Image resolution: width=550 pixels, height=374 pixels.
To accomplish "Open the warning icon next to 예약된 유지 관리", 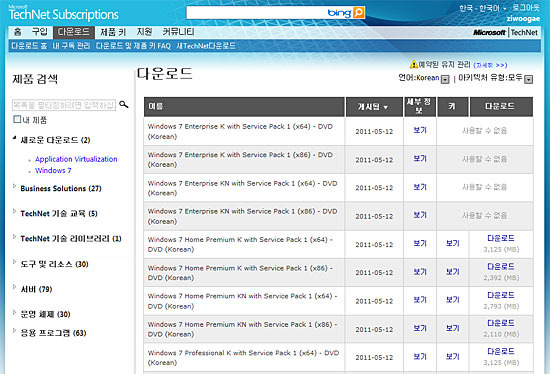I will pyautogui.click(x=414, y=64).
